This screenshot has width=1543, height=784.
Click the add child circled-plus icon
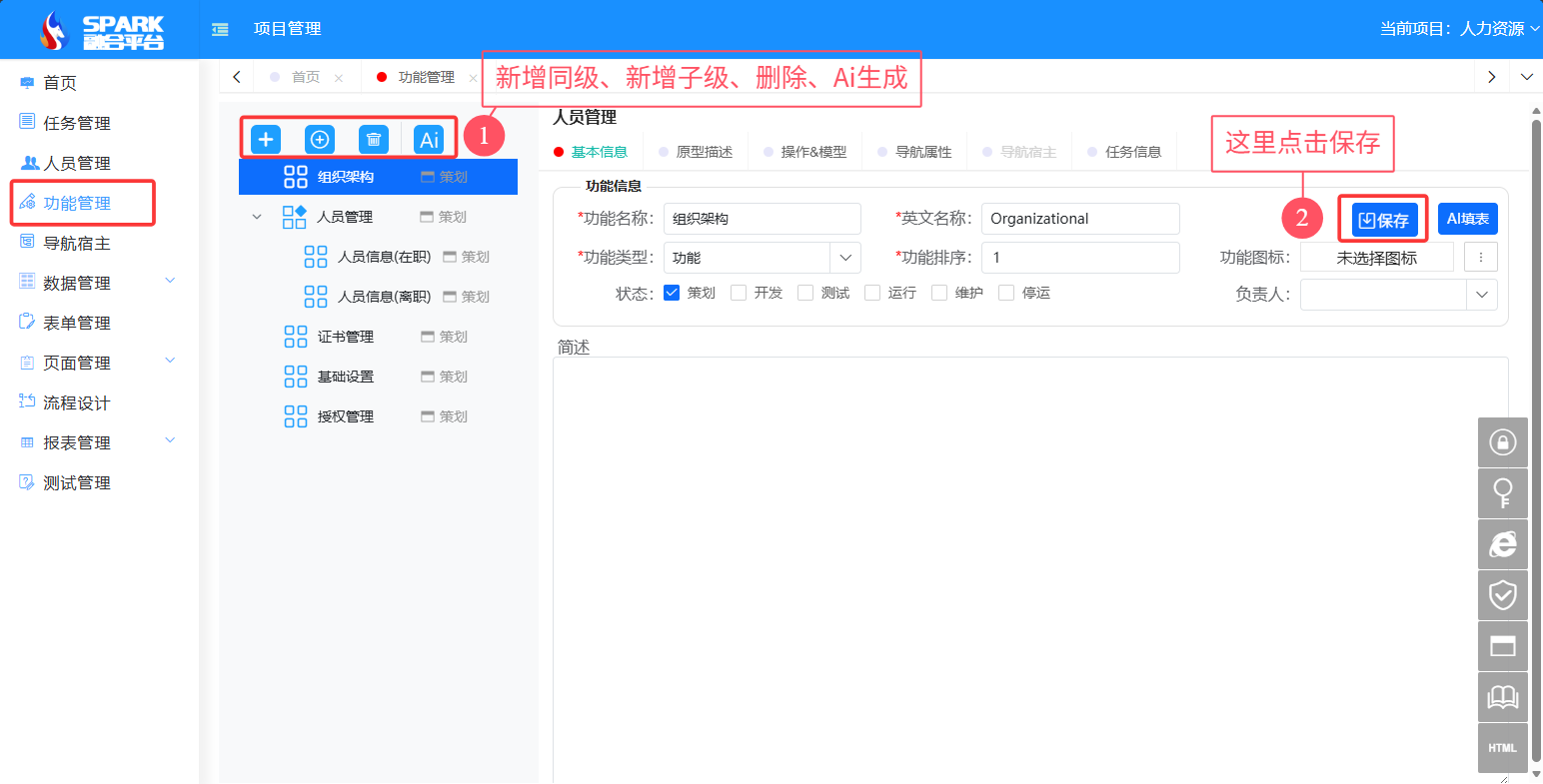pyautogui.click(x=320, y=139)
